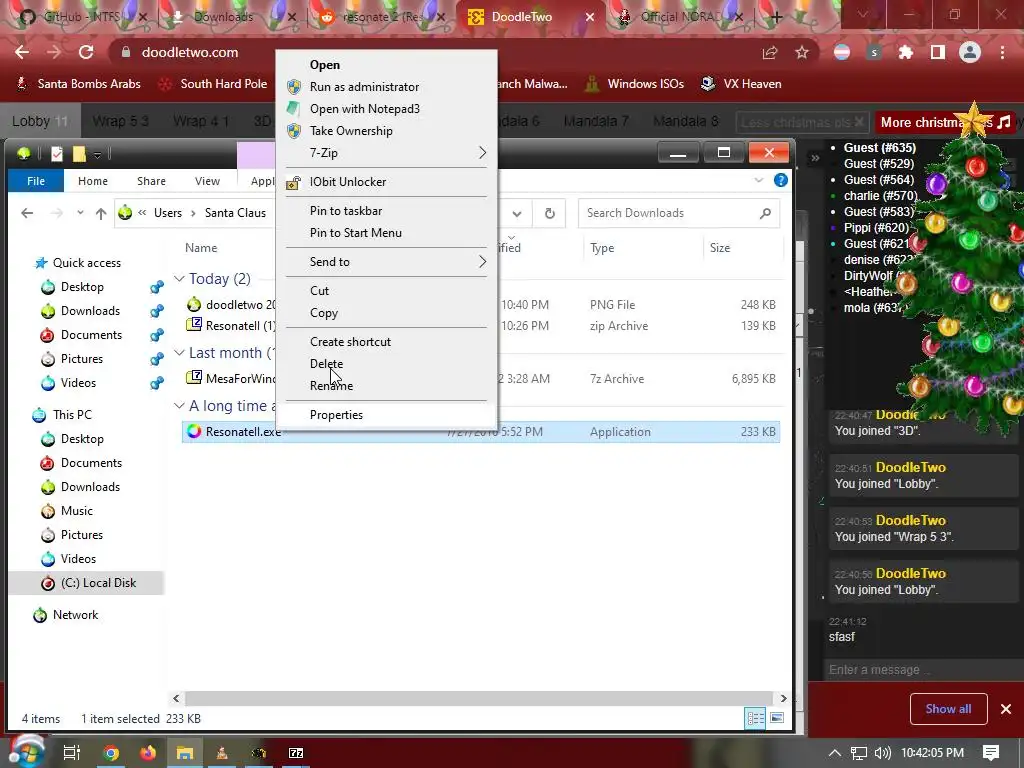Switch to Lobby room tab

[40, 121]
